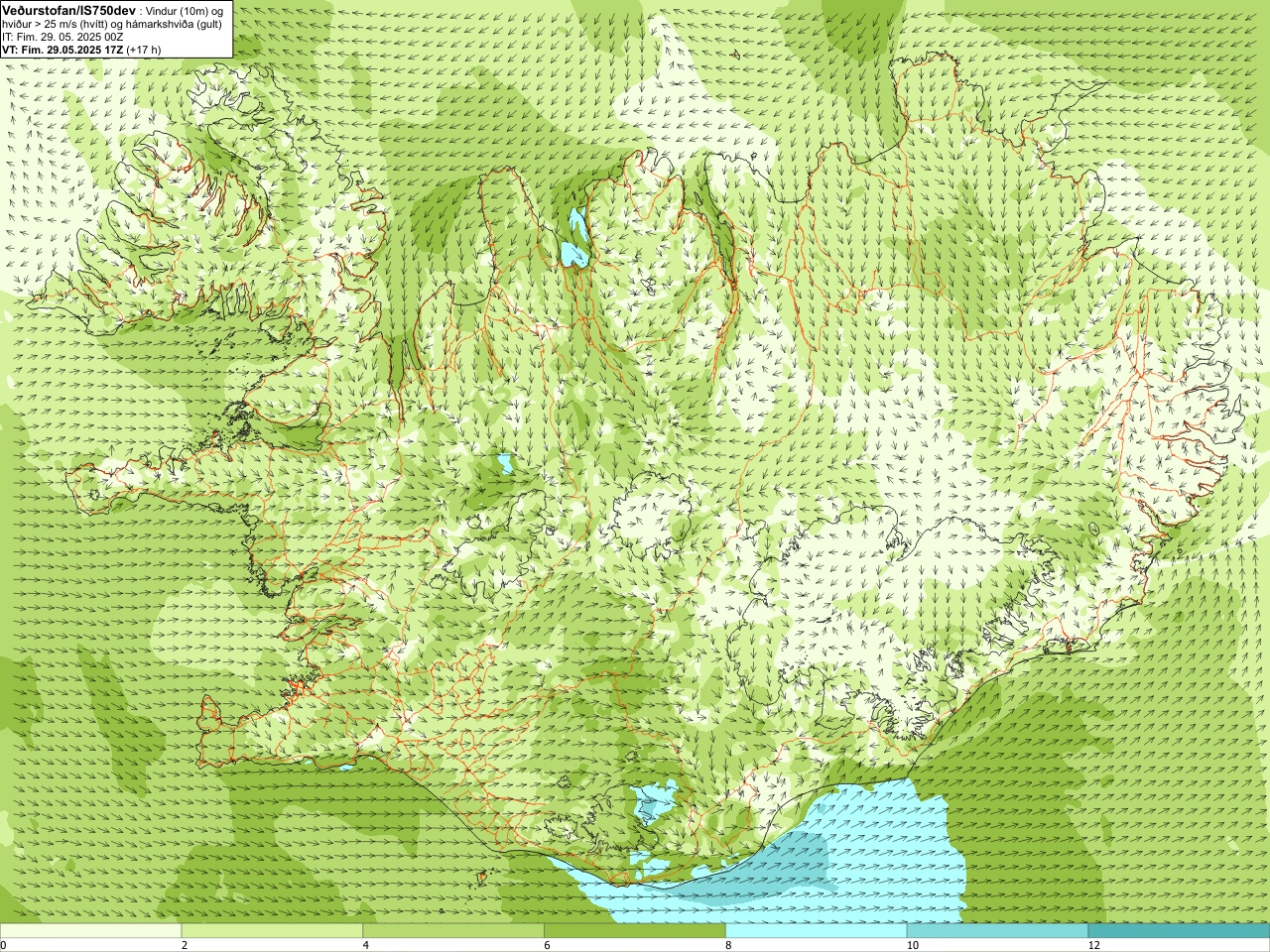Click the 2–4 m/s light green legend swatch
This screenshot has height=952, width=1270.
tap(272, 931)
